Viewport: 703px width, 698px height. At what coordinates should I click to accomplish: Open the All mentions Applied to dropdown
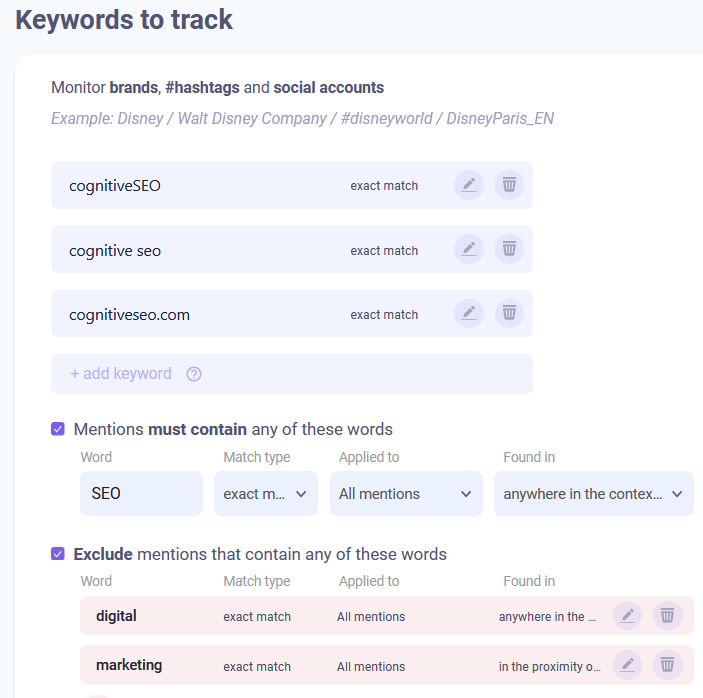pos(406,494)
